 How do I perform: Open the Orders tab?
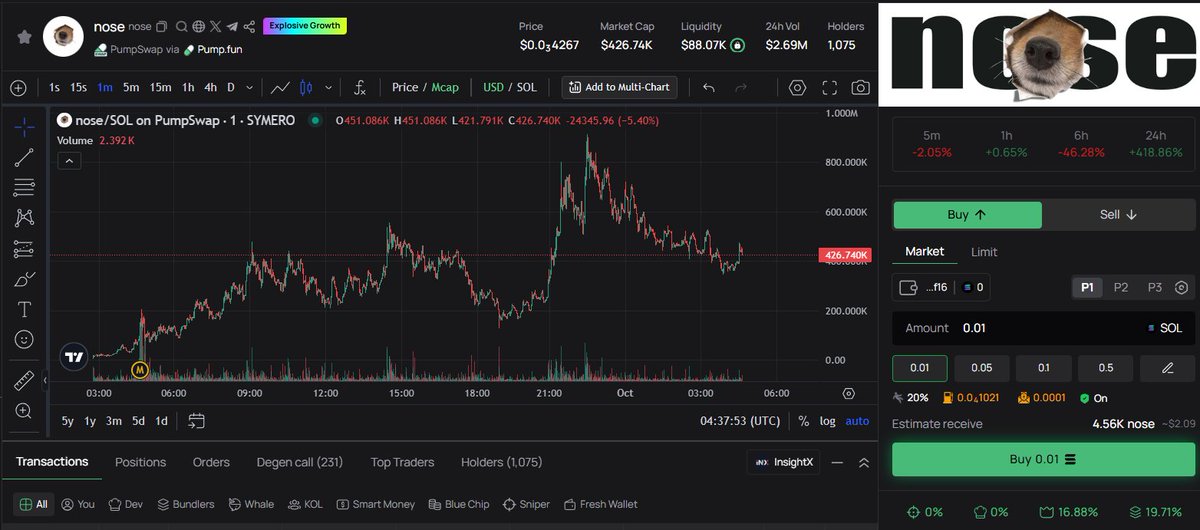coord(211,462)
